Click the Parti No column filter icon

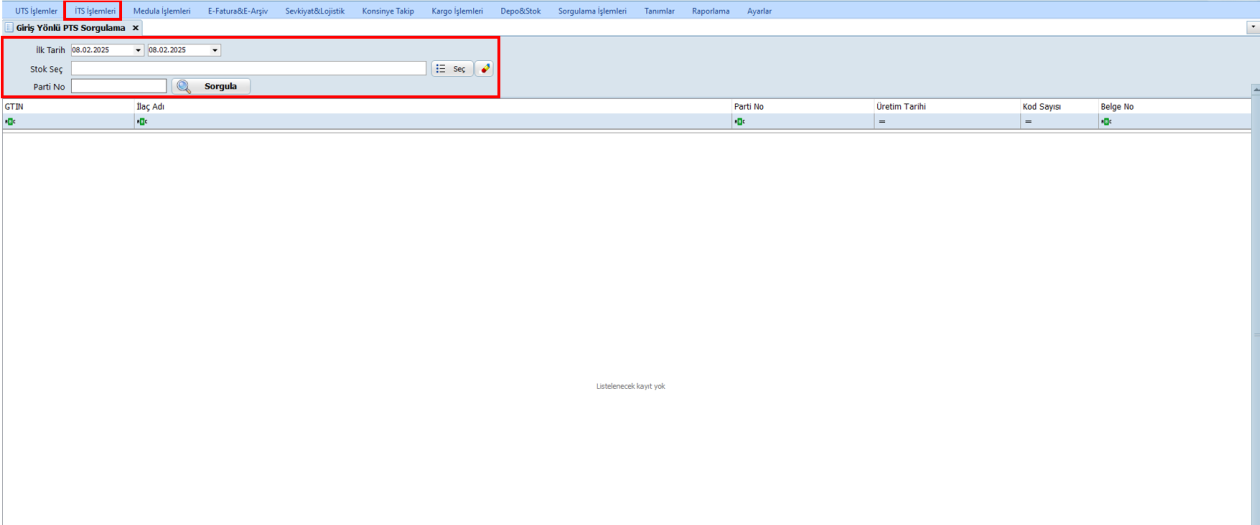pyautogui.click(x=739, y=122)
